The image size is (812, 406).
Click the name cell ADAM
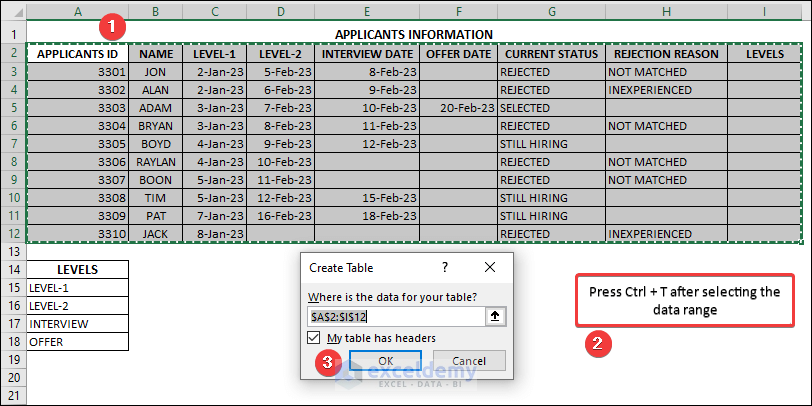(x=156, y=108)
